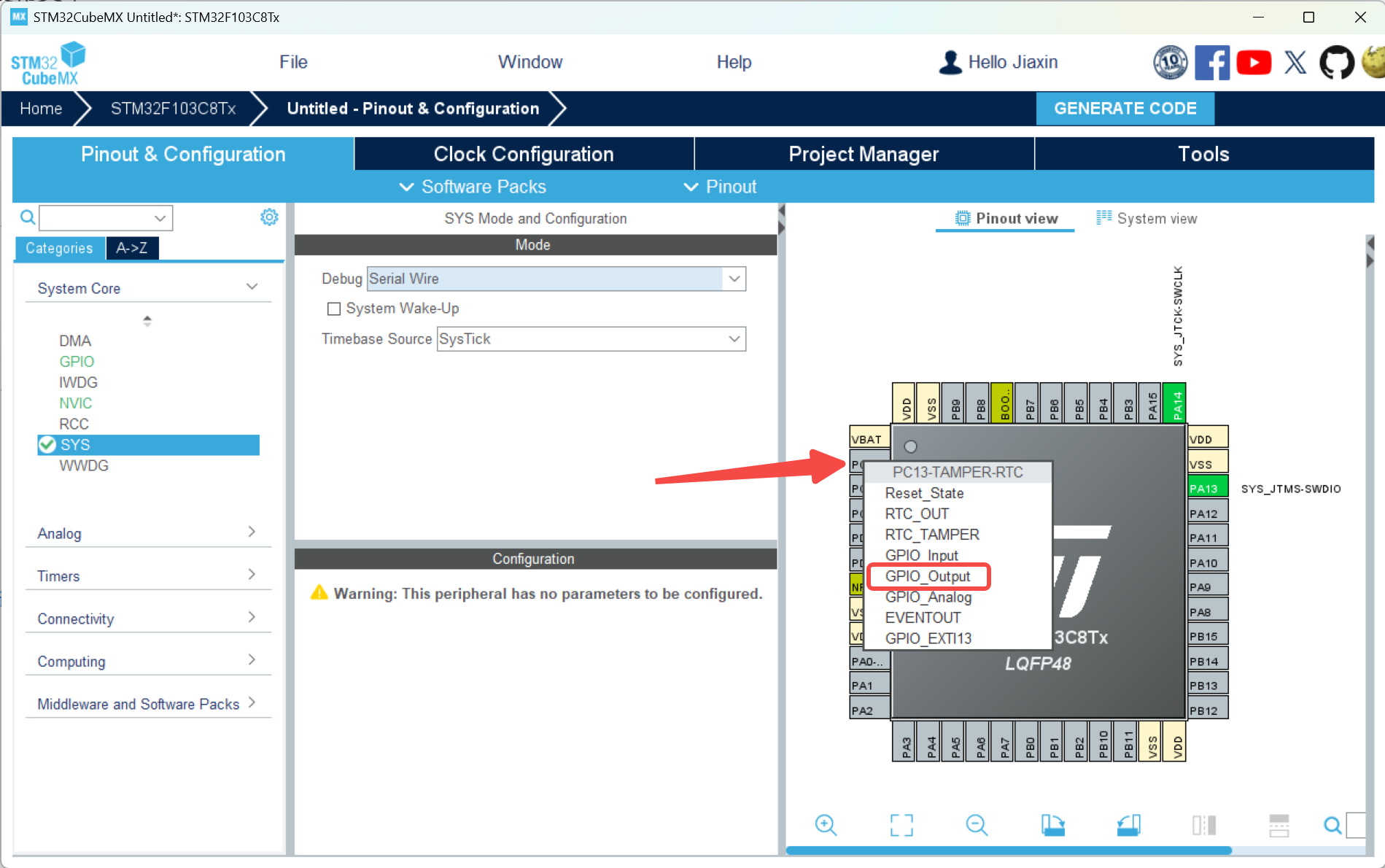Screen dimensions: 1385x868
Task: Open the File menu
Action: (293, 62)
